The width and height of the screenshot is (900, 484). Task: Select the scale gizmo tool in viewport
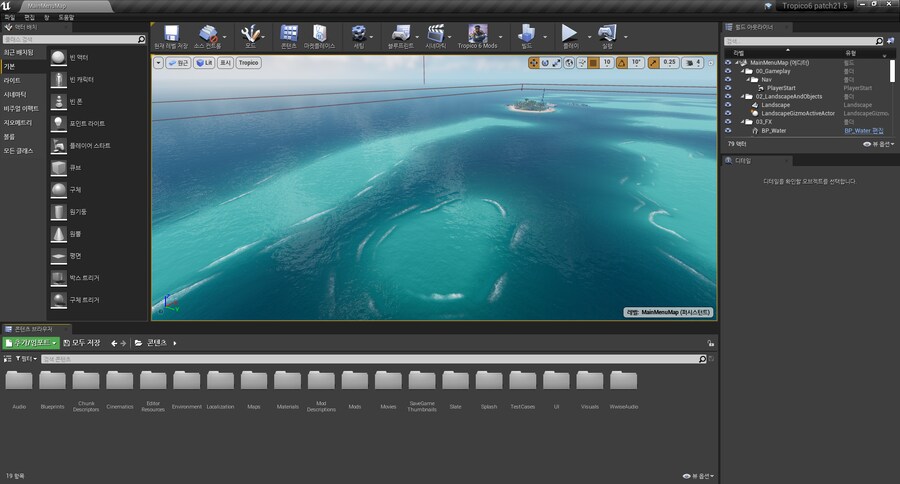point(556,63)
